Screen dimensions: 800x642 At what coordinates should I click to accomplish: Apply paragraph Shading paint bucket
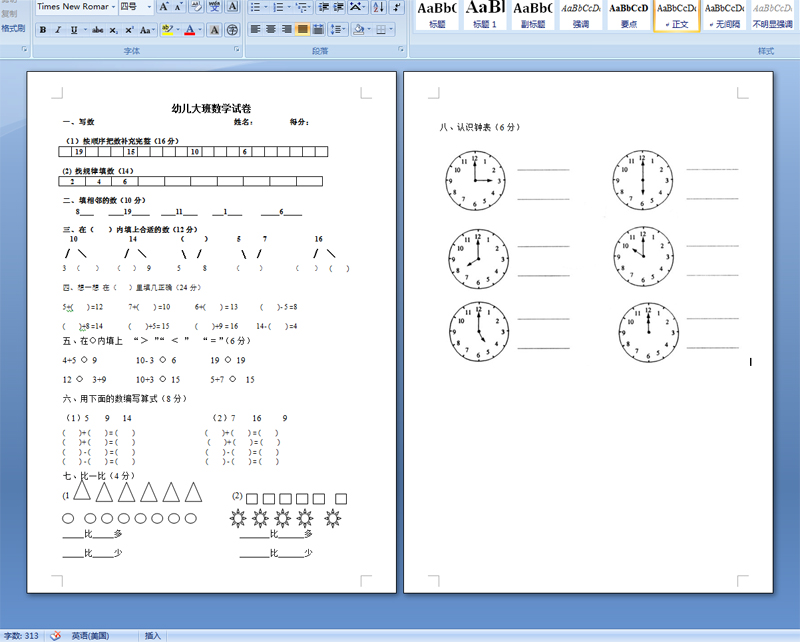(359, 30)
